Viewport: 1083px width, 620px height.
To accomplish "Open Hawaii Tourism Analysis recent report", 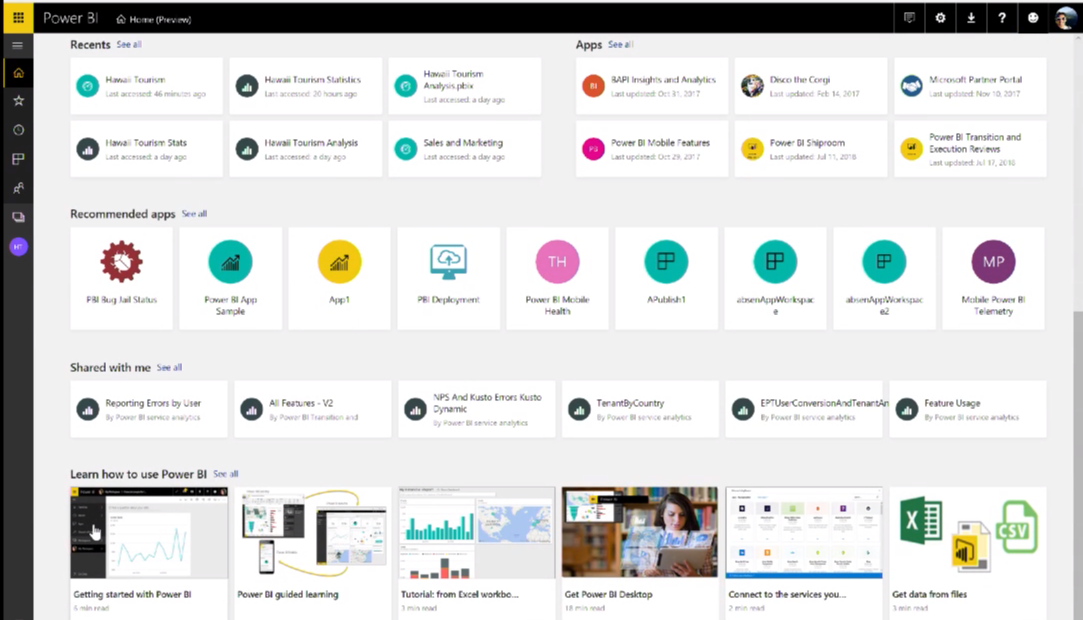I will tap(305, 149).
